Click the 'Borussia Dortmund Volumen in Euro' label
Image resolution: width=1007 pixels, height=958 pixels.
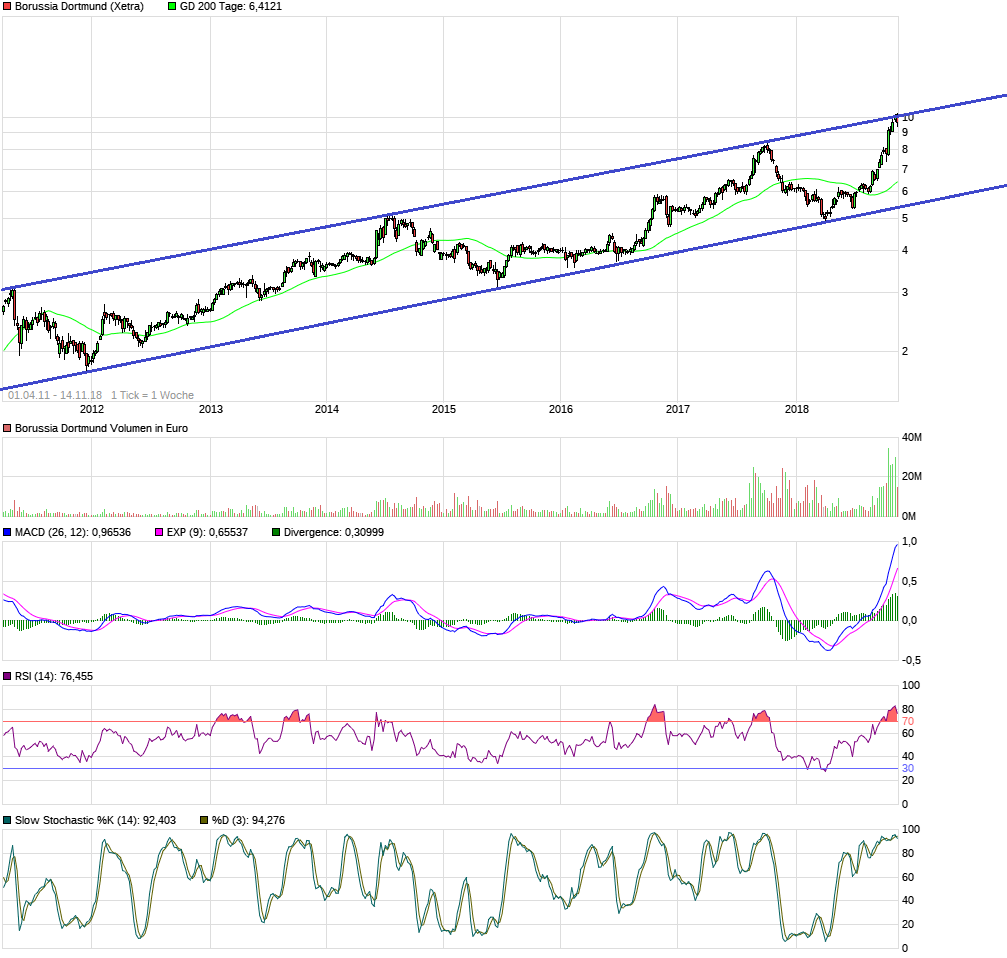[101, 428]
